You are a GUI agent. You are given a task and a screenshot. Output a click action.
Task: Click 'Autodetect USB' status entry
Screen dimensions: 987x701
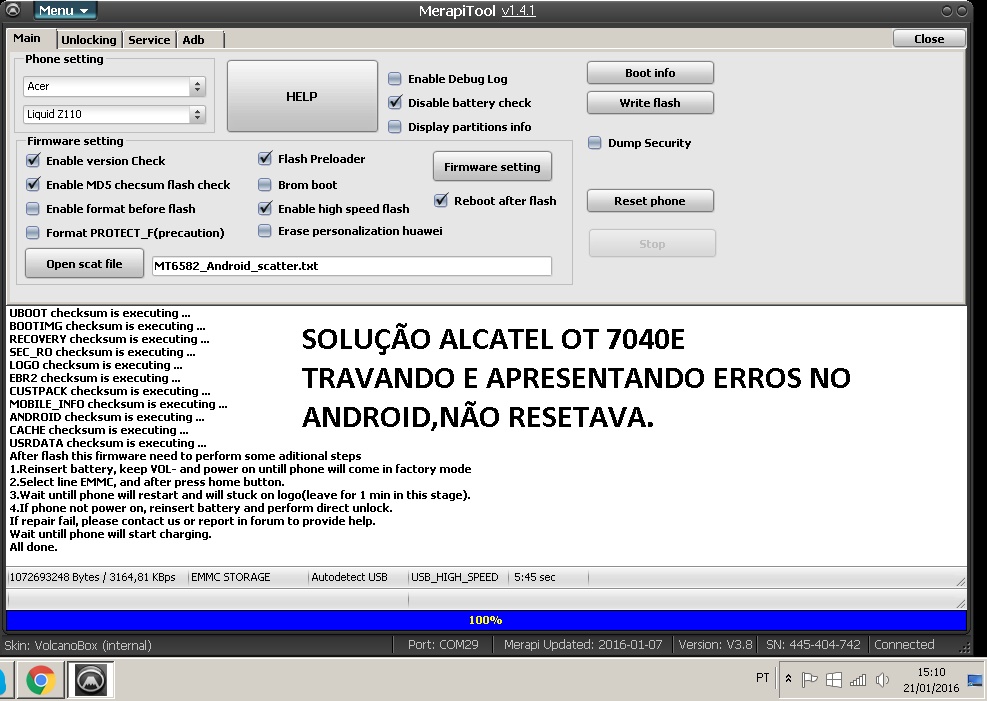tap(349, 577)
